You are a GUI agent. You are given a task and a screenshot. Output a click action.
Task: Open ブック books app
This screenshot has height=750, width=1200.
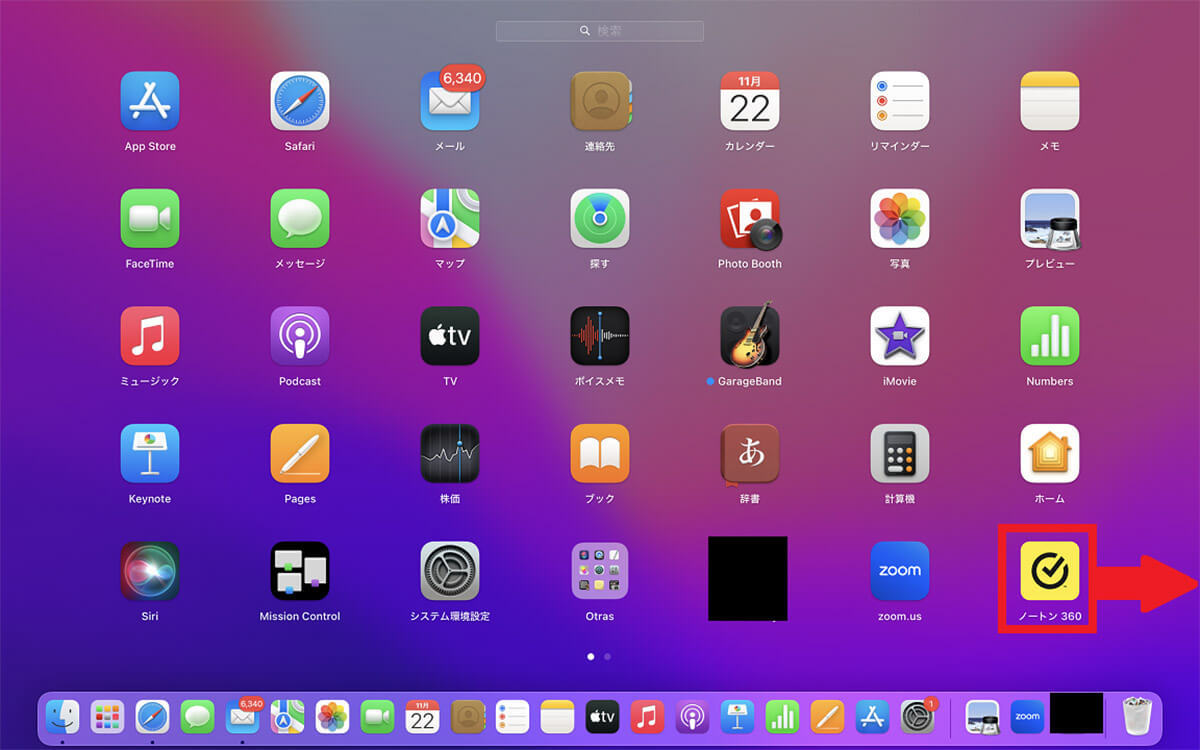(x=600, y=453)
